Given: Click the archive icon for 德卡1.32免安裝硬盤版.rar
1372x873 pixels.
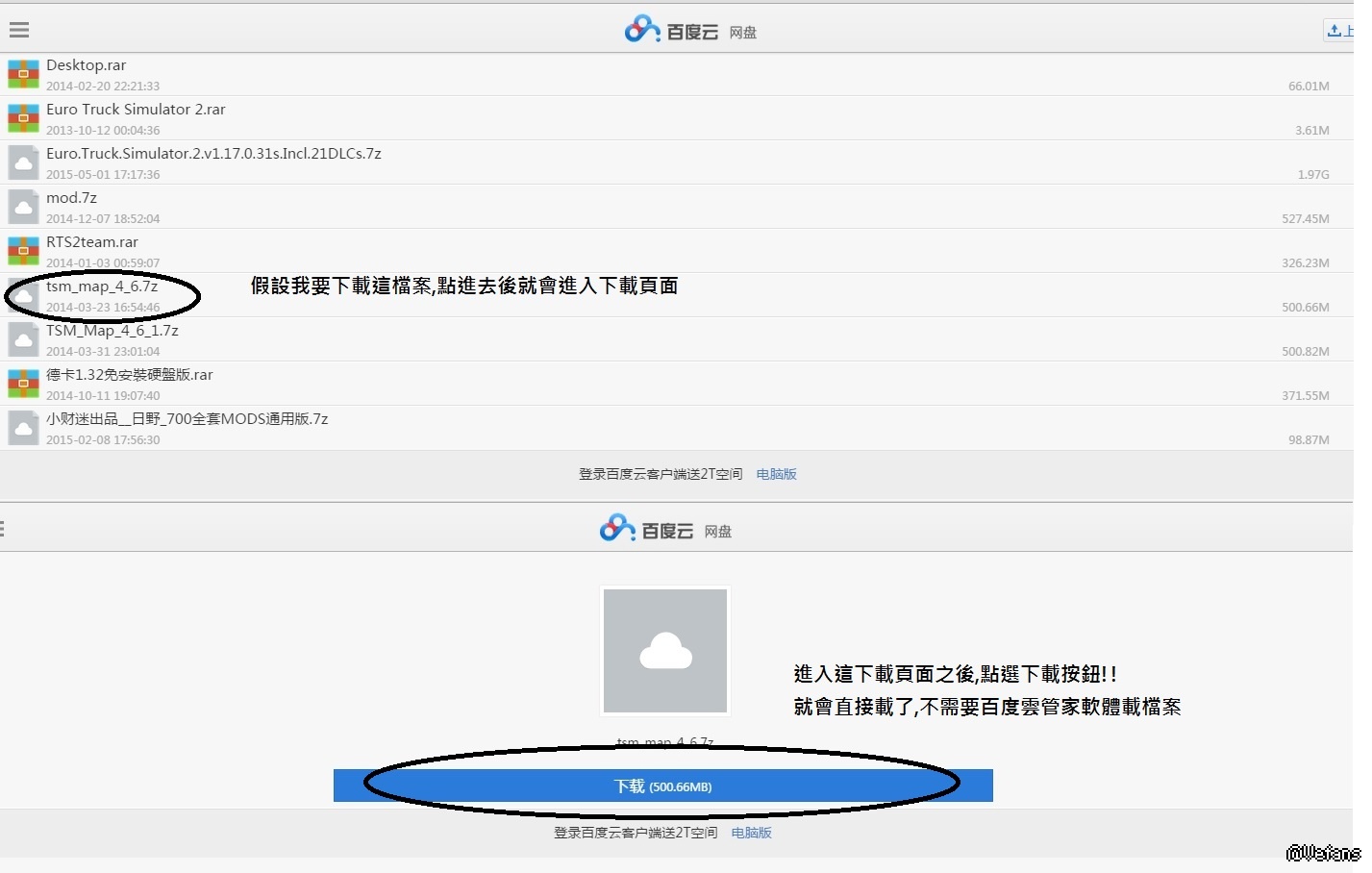Looking at the screenshot, I should (23, 384).
